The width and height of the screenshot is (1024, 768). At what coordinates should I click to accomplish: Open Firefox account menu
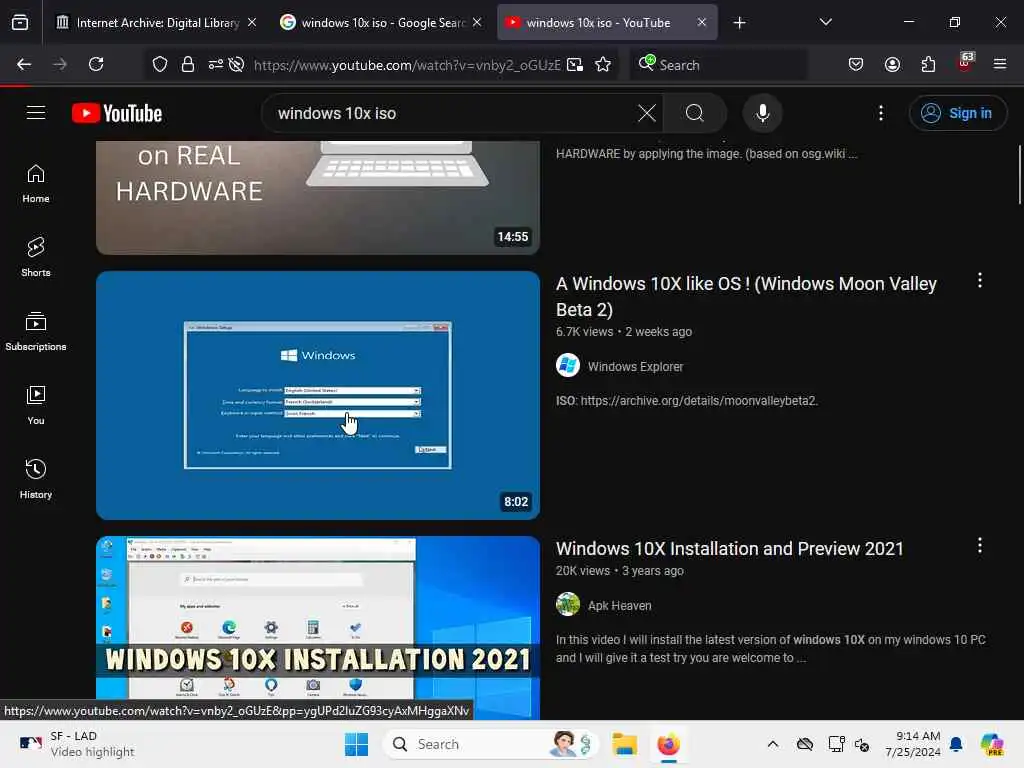(x=892, y=64)
